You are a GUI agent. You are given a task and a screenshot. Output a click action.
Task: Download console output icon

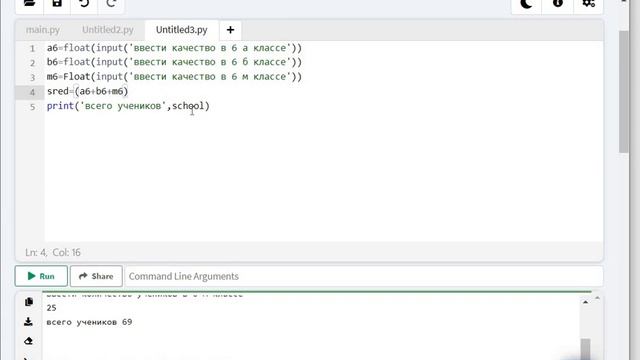click(28, 322)
